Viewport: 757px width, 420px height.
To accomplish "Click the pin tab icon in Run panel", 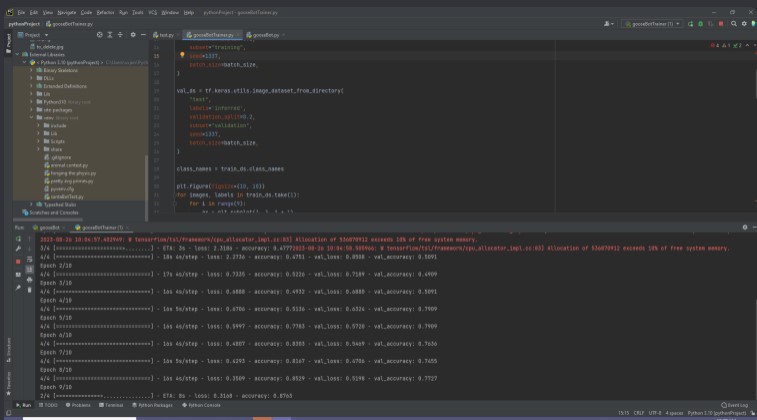I will click(18, 288).
